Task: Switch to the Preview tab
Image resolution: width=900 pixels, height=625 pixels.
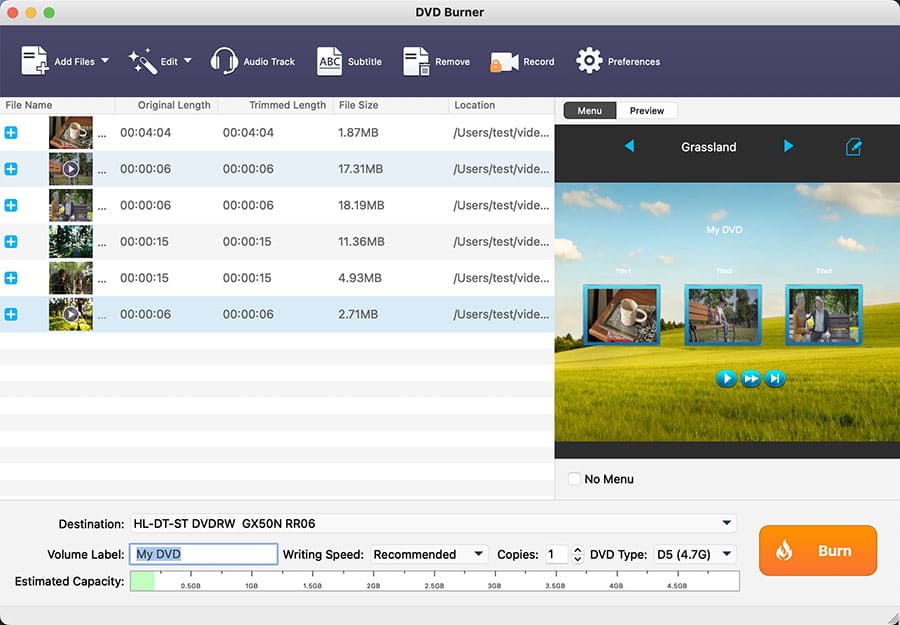Action: pos(646,110)
